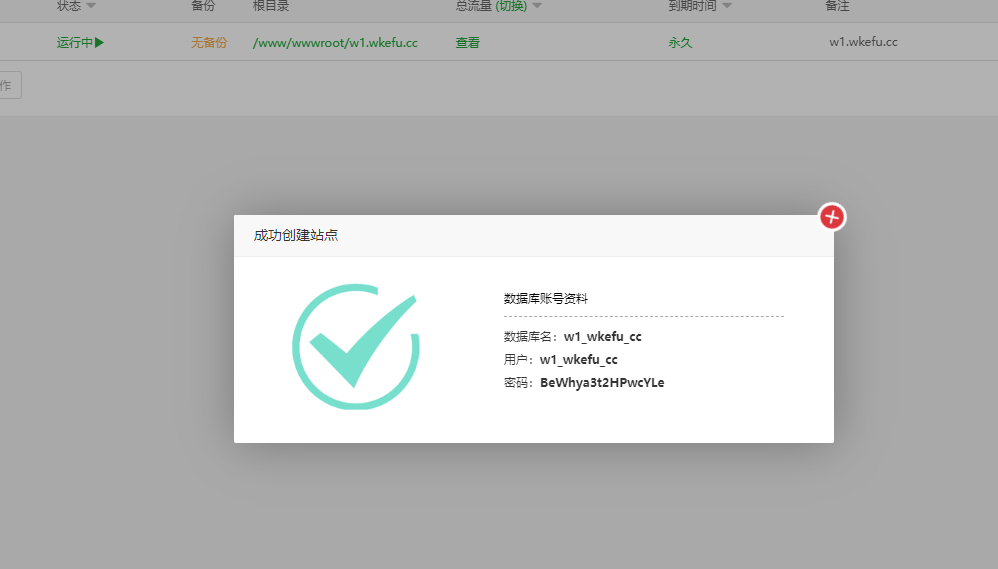Click the 用户 value w1_wkefu_cc

578,360
